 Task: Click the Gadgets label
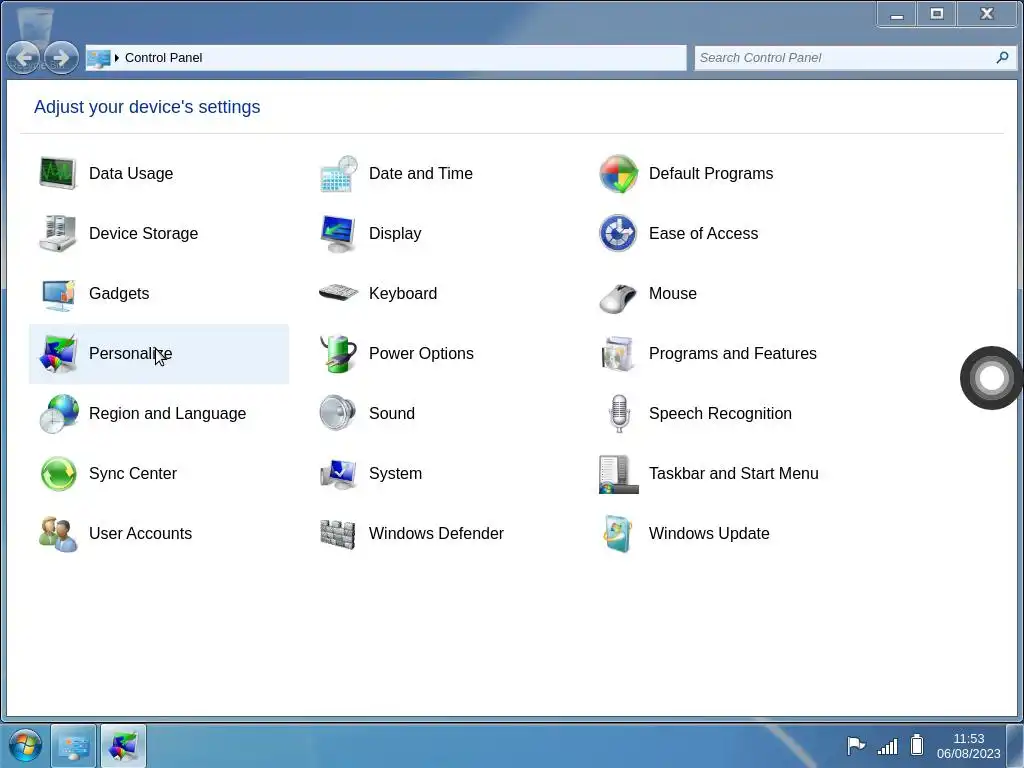(x=119, y=294)
